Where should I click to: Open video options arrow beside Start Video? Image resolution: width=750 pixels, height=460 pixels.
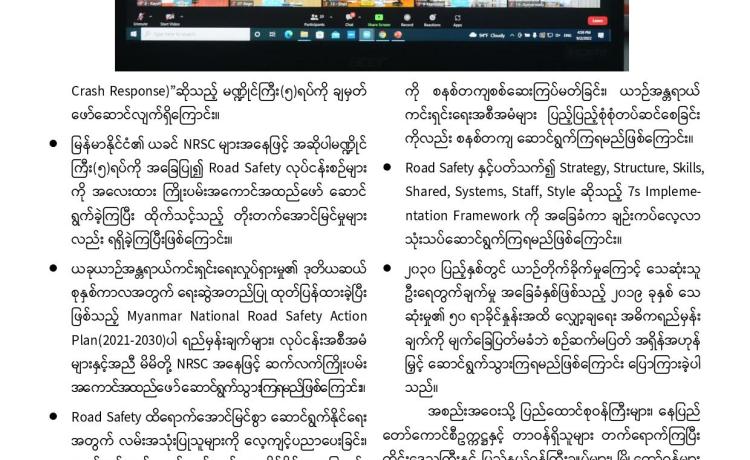pos(182,17)
